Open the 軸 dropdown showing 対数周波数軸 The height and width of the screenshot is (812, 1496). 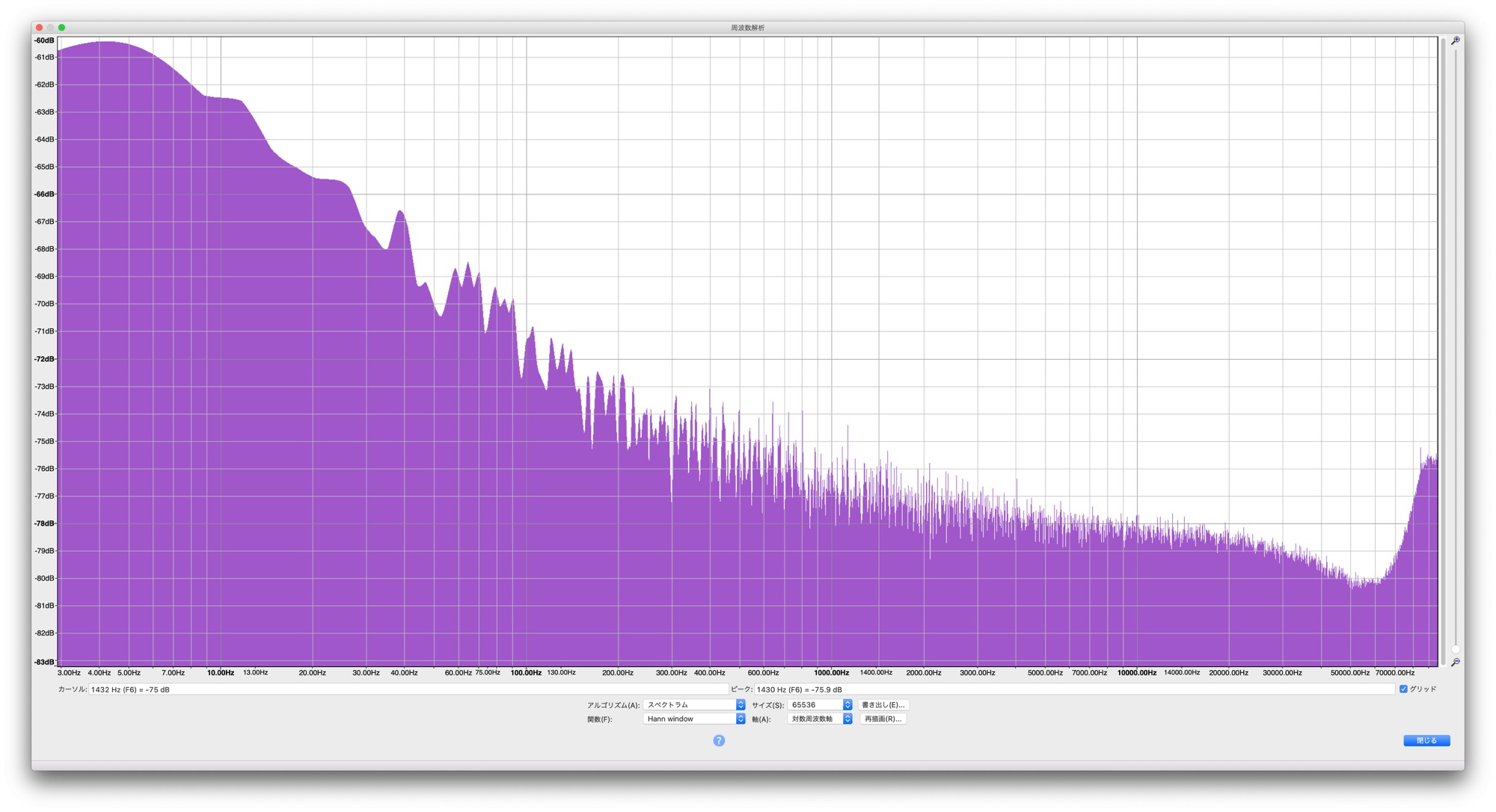coord(820,719)
